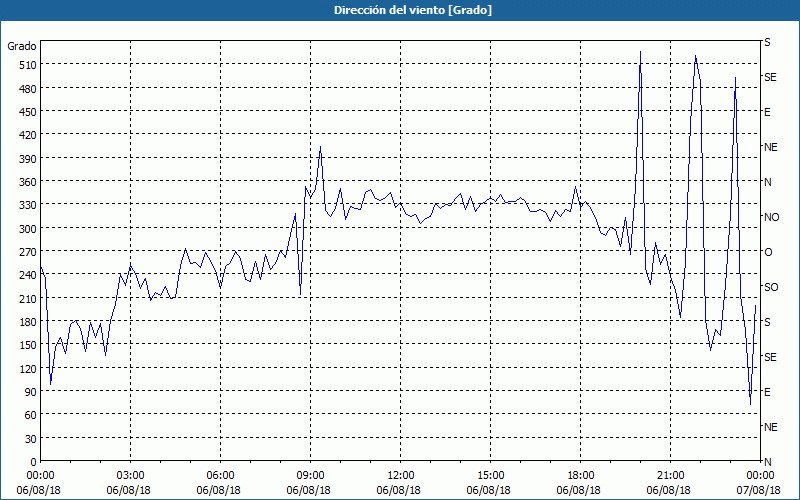Click the 12:00 time axis label

(x=401, y=476)
